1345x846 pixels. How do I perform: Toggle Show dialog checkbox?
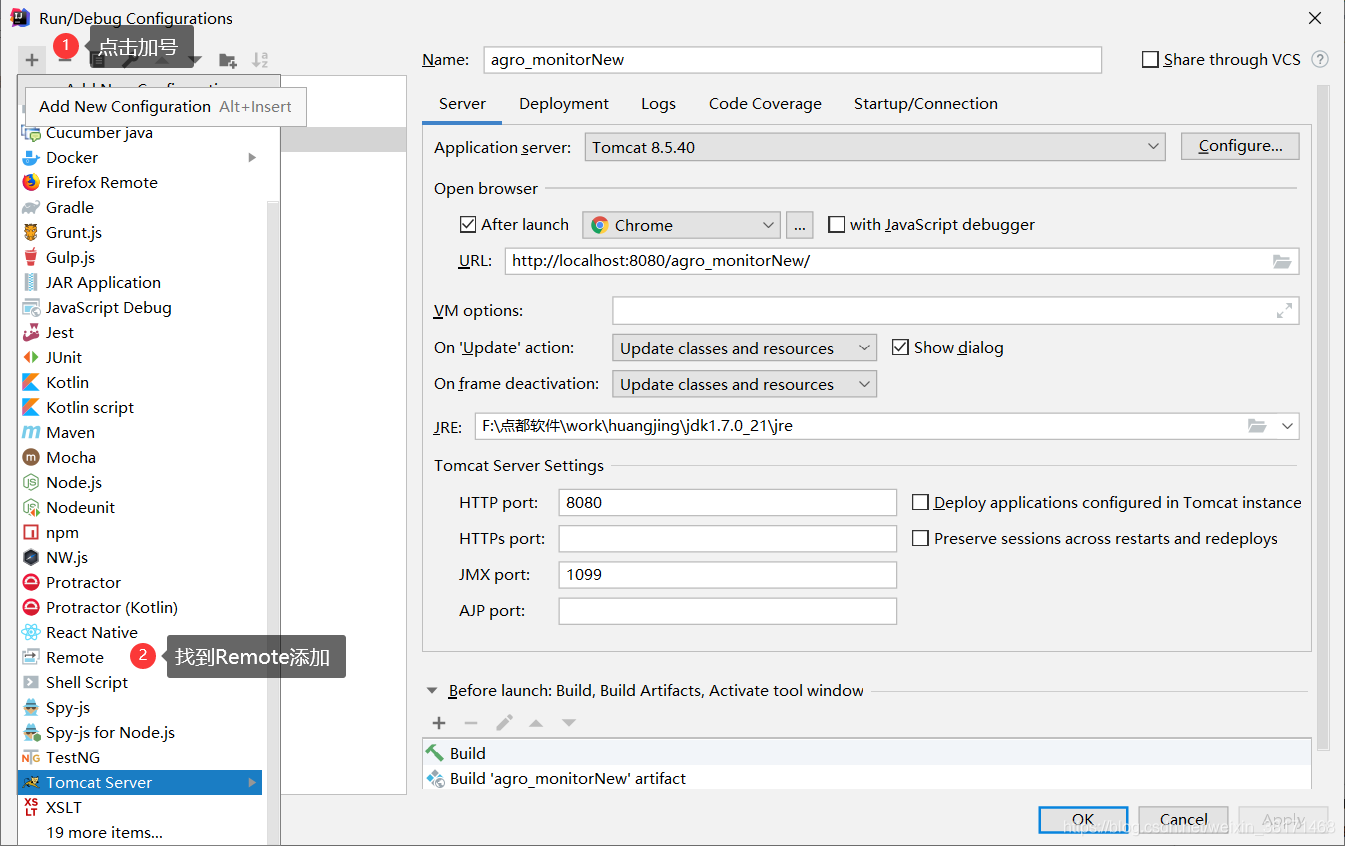click(x=899, y=347)
